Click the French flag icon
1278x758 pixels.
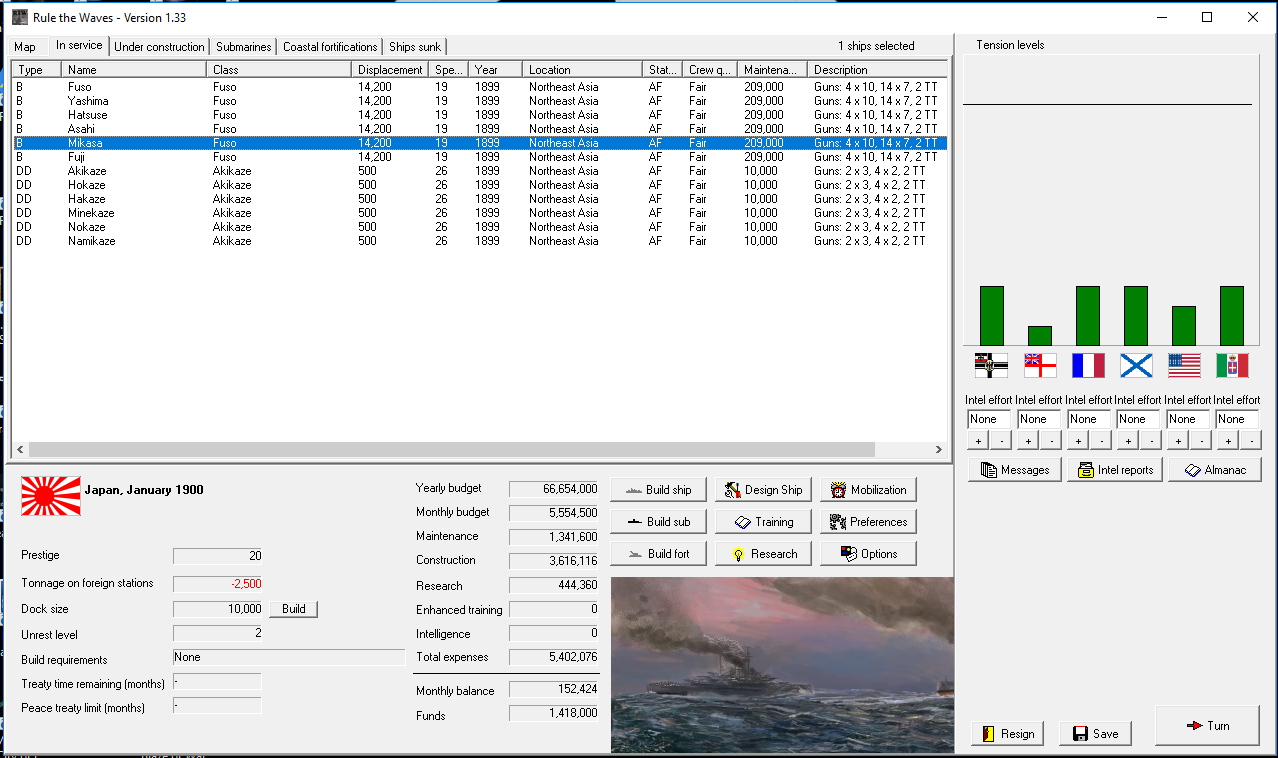[1088, 366]
